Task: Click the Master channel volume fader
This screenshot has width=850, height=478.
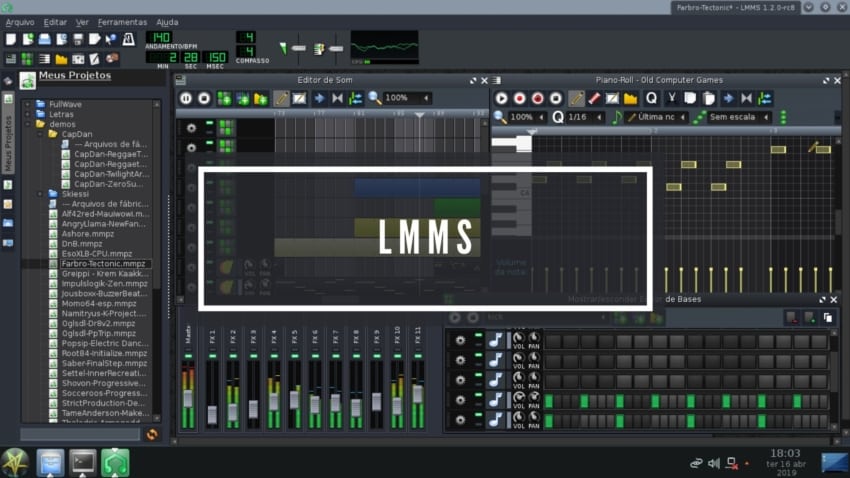Action: point(187,398)
